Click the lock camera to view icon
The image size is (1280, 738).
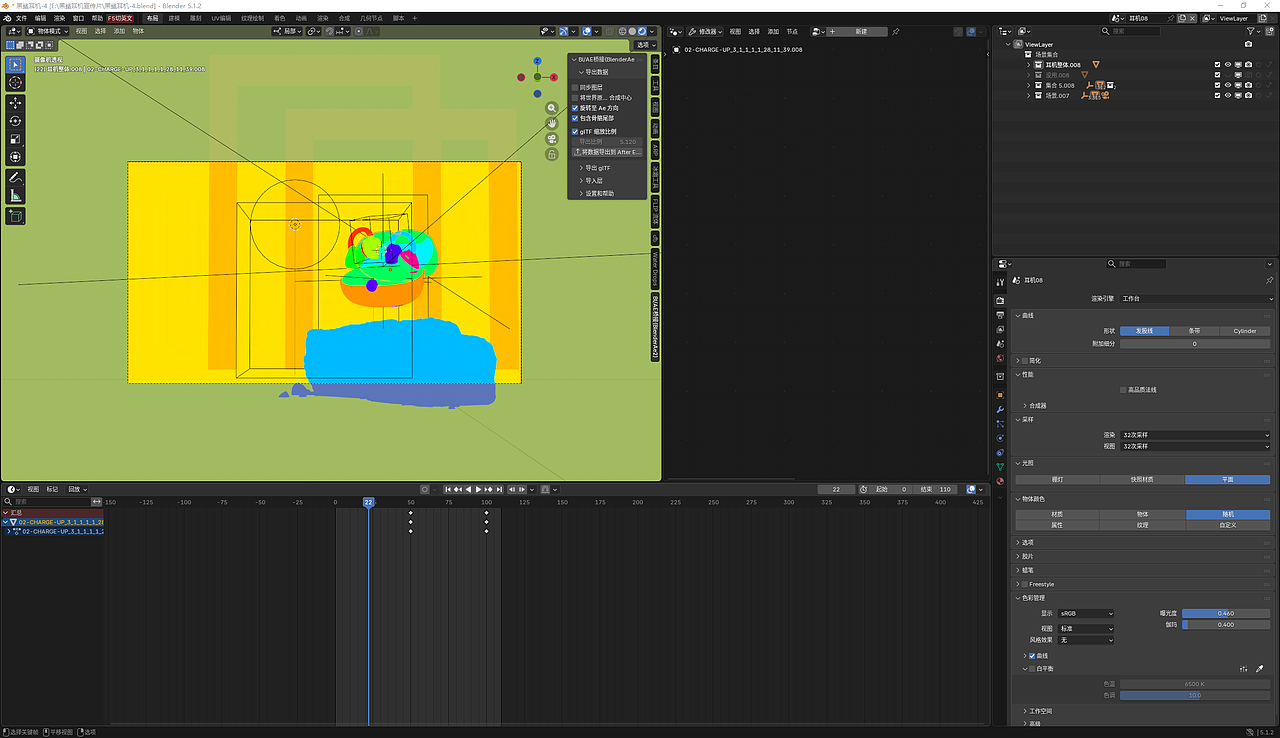(552, 154)
